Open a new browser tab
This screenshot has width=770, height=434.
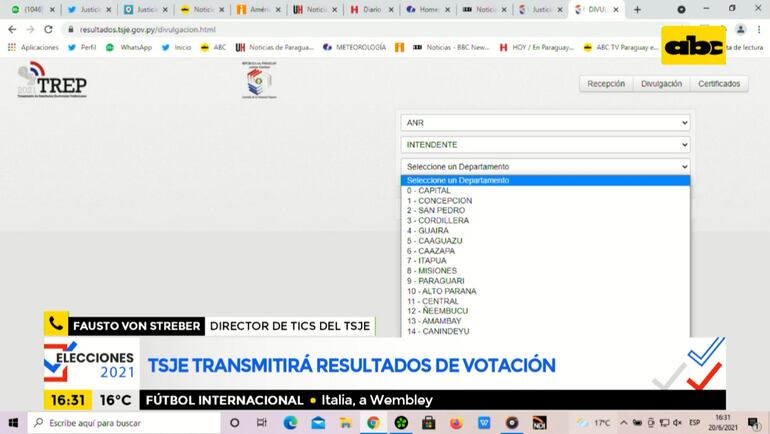[637, 10]
